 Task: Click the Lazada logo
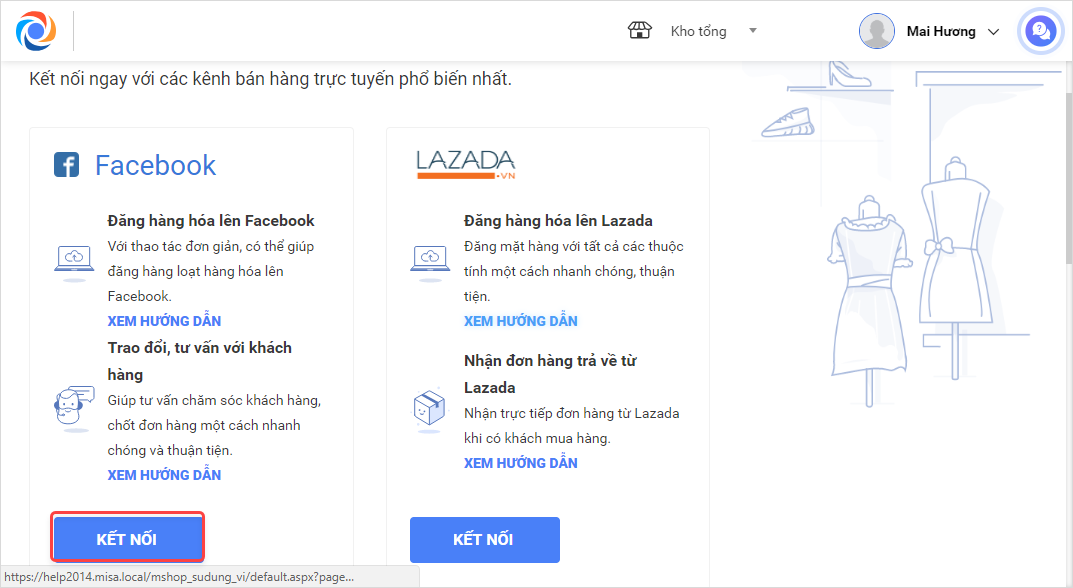pyautogui.click(x=466, y=164)
